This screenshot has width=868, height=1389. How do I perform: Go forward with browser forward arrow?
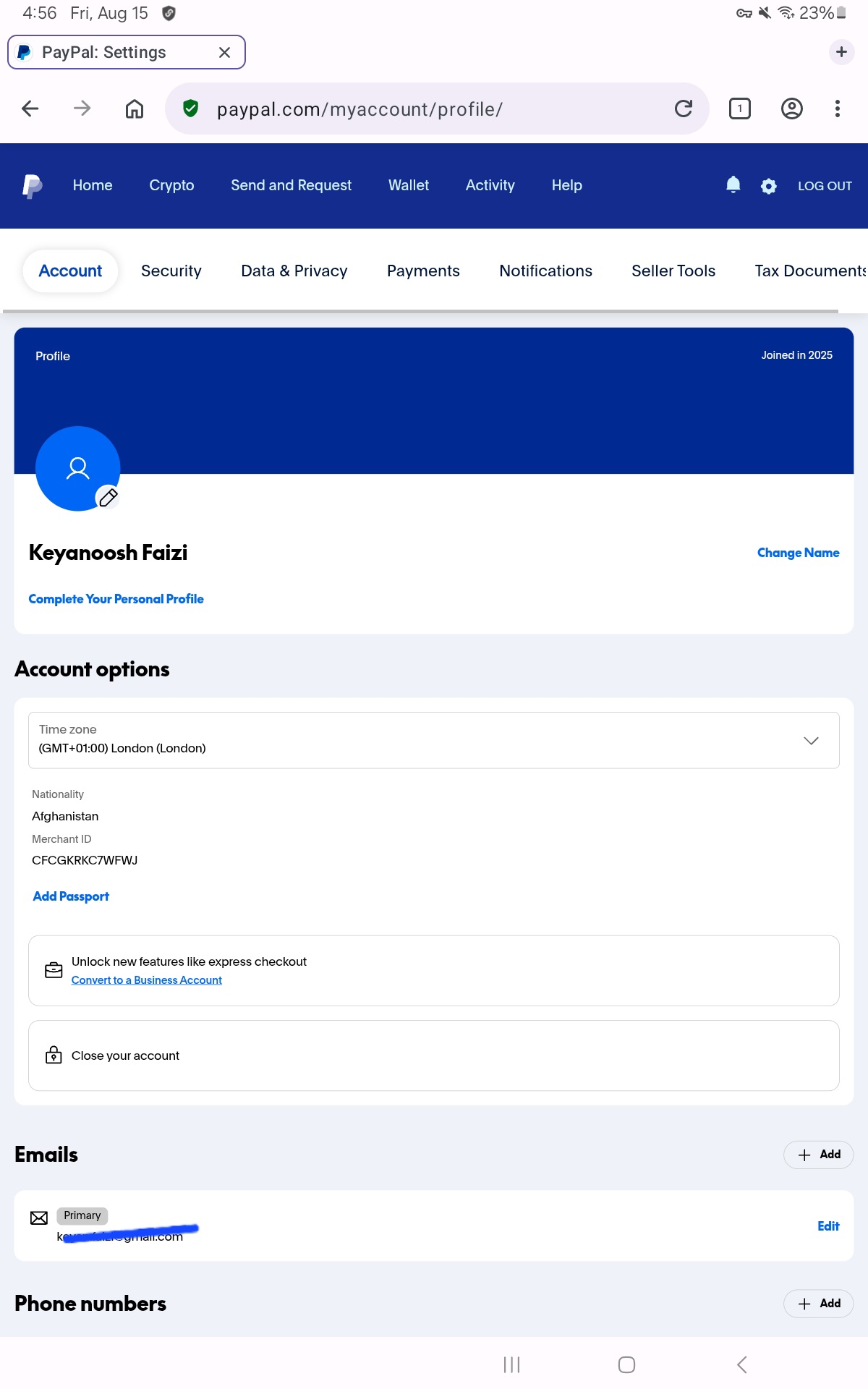click(82, 109)
